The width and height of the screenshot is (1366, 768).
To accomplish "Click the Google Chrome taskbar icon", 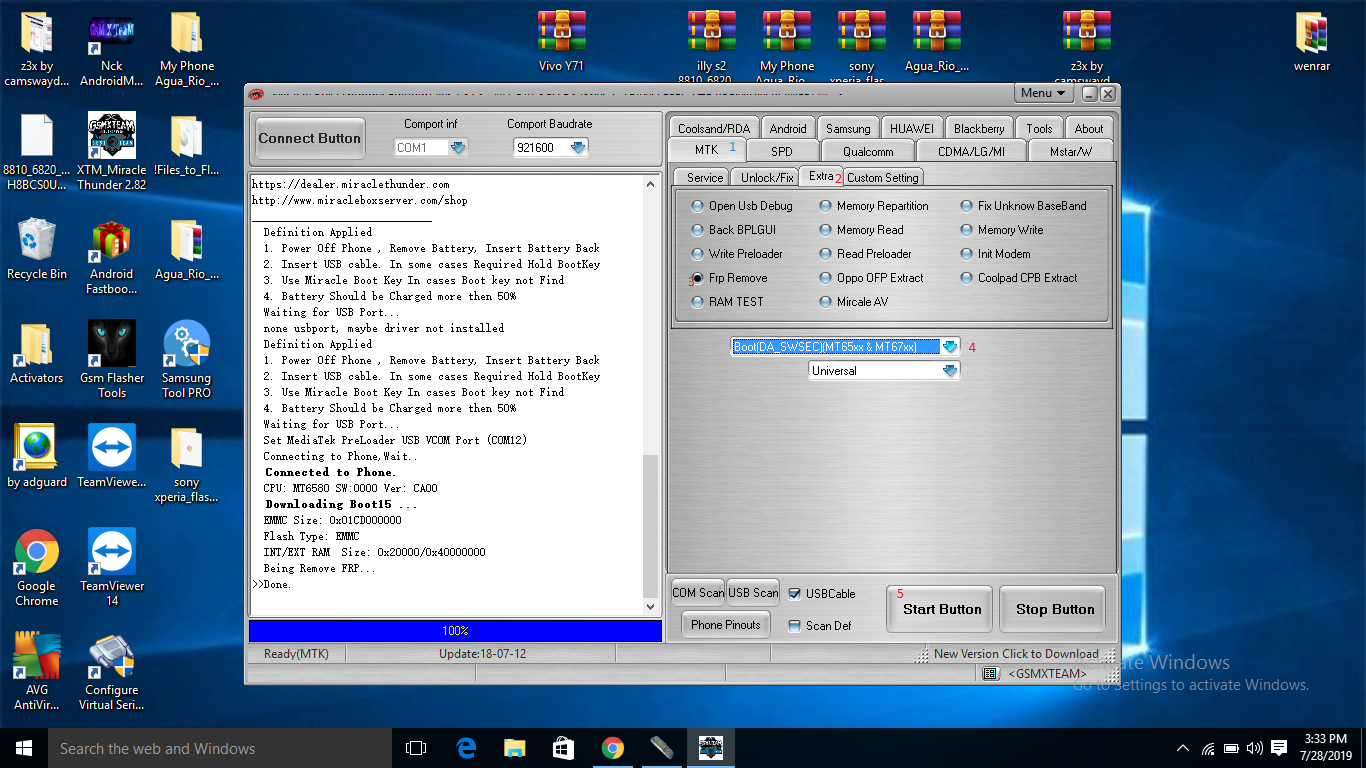I will (613, 748).
